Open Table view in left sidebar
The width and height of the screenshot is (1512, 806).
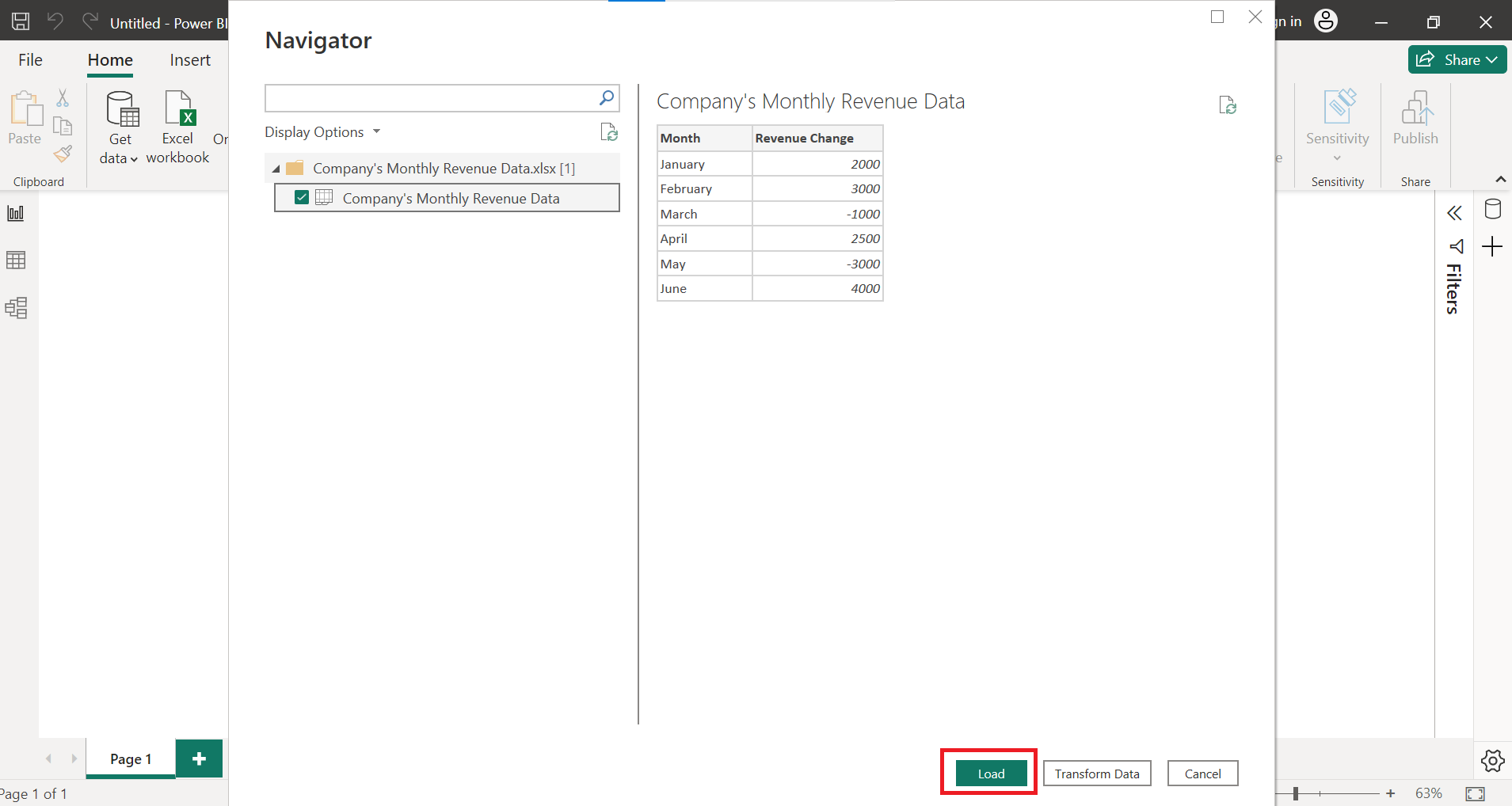(16, 260)
